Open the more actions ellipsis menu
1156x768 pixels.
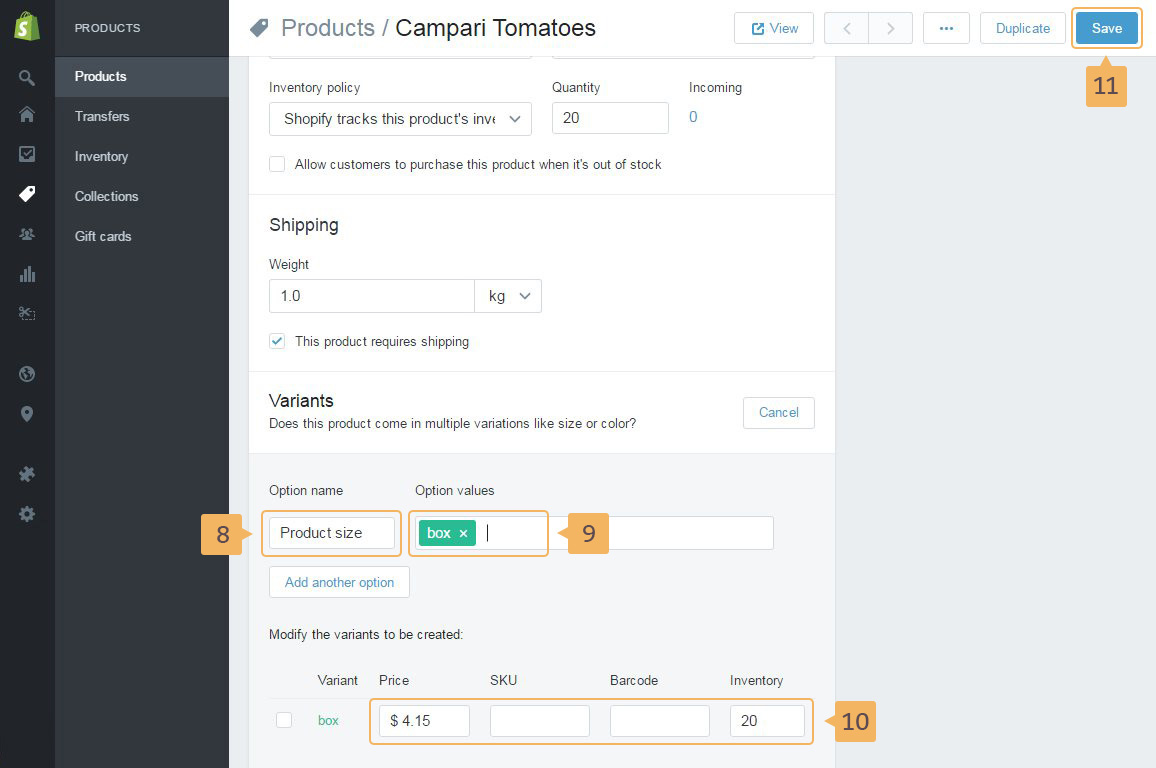pyautogui.click(x=946, y=28)
